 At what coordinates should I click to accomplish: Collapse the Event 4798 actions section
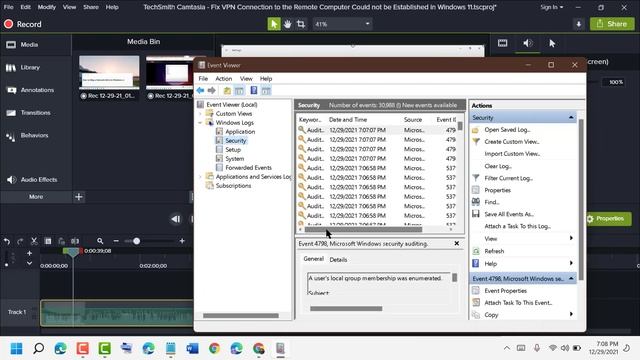tap(571, 278)
